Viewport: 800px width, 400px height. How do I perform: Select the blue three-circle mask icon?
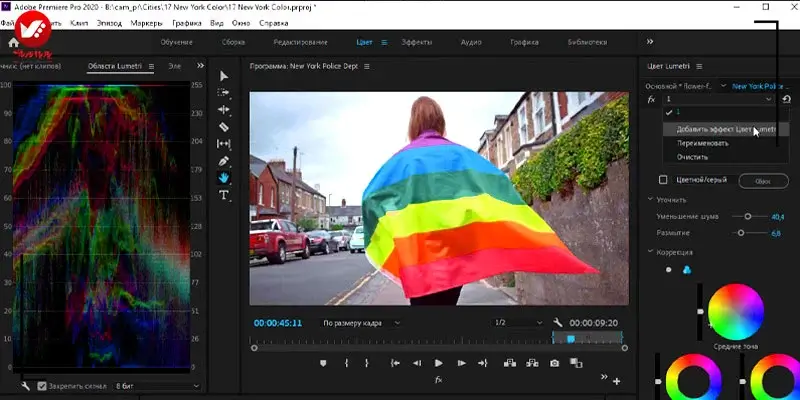pyautogui.click(x=687, y=270)
